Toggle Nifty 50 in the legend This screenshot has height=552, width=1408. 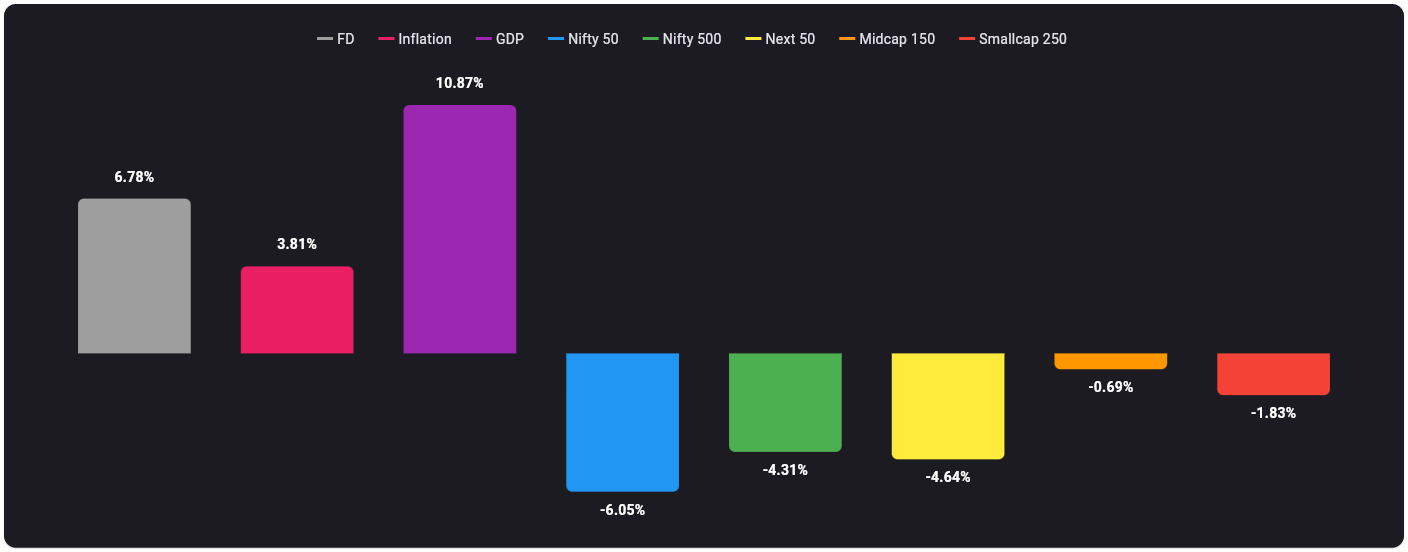583,39
